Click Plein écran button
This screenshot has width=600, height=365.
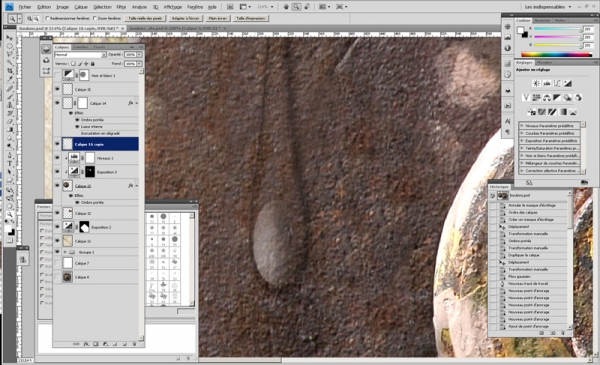(218, 18)
